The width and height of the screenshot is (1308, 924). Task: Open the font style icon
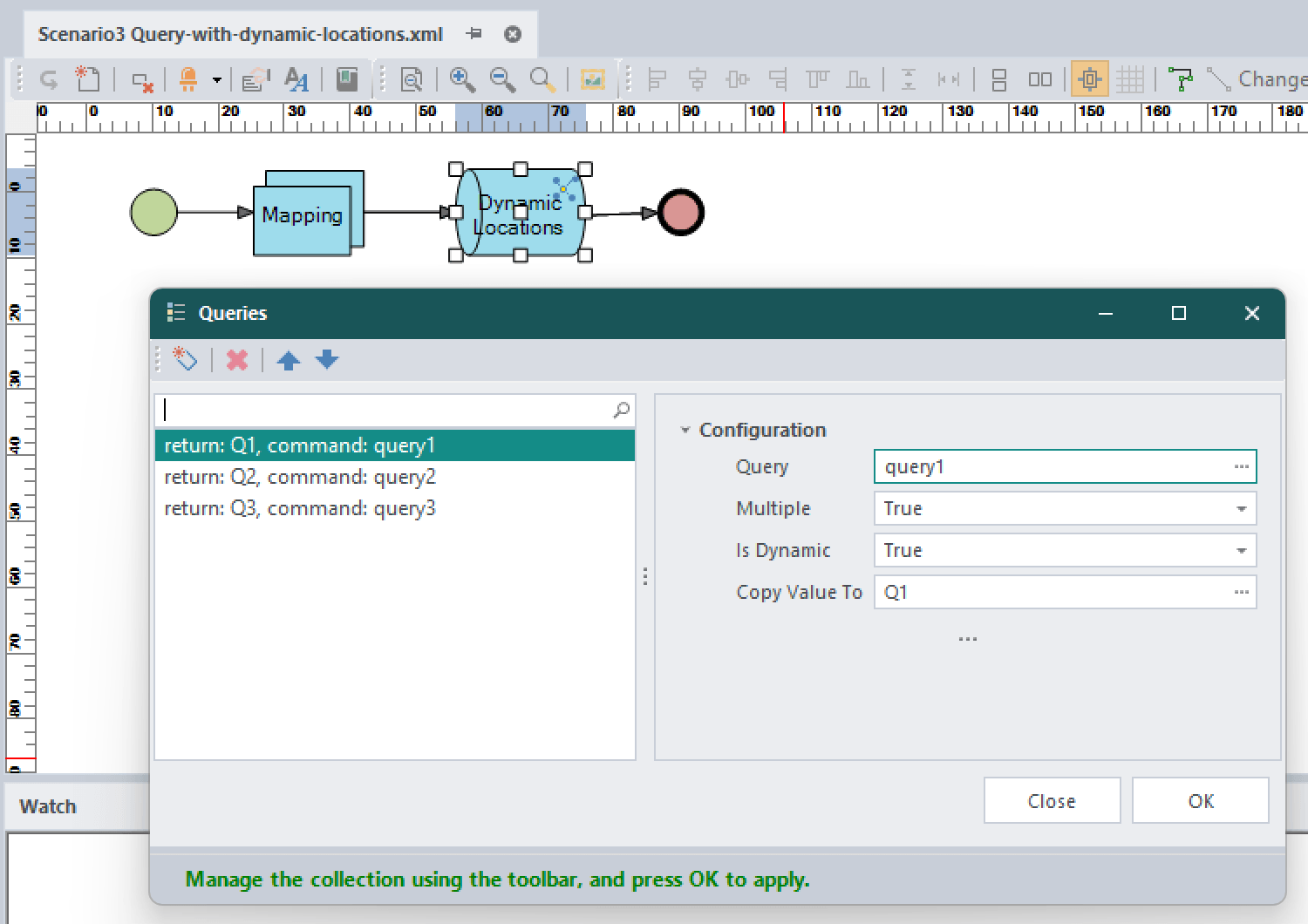click(x=296, y=80)
